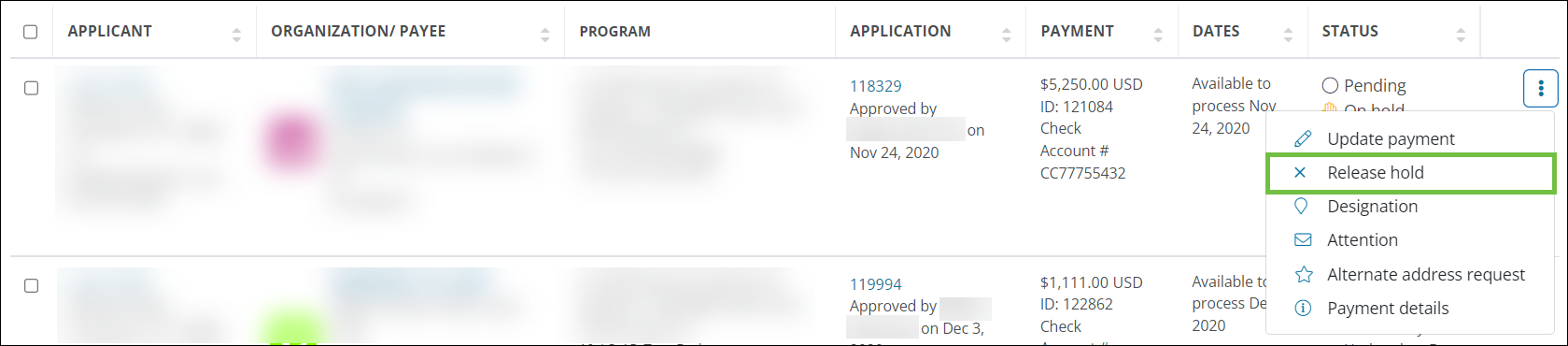Click the envelope icon beside Attention
The image size is (1568, 346).
[x=1303, y=240]
